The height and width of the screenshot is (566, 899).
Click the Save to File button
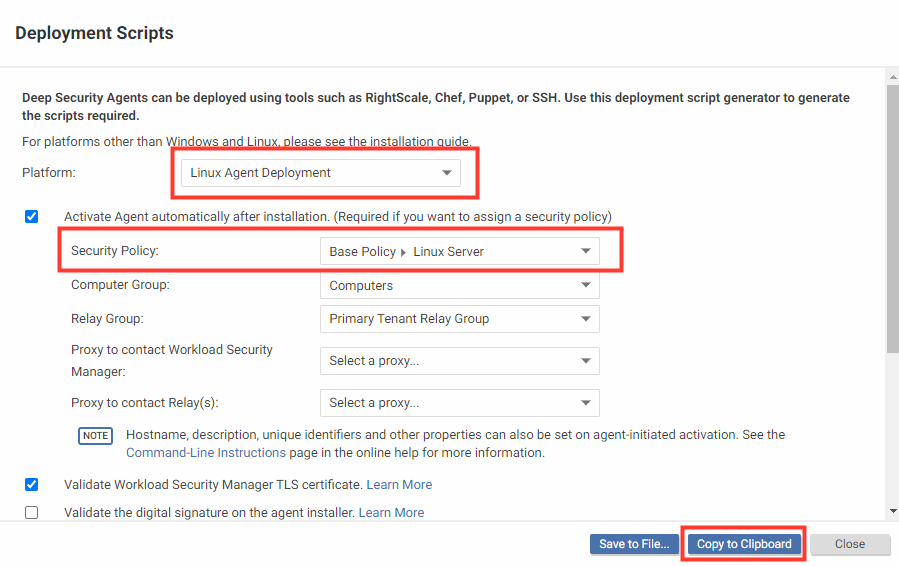[x=634, y=544]
